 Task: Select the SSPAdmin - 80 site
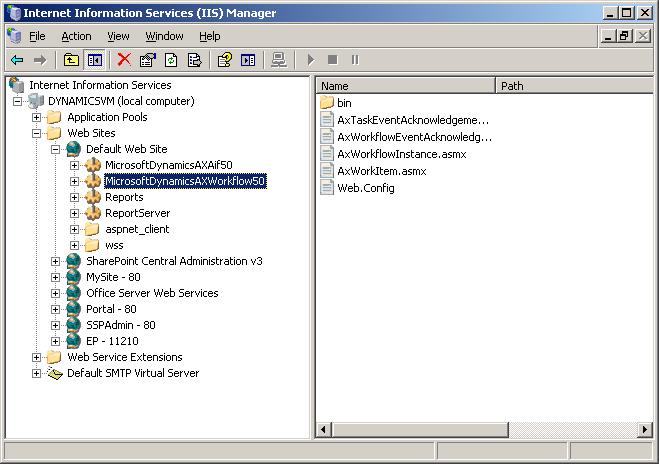[x=121, y=325]
